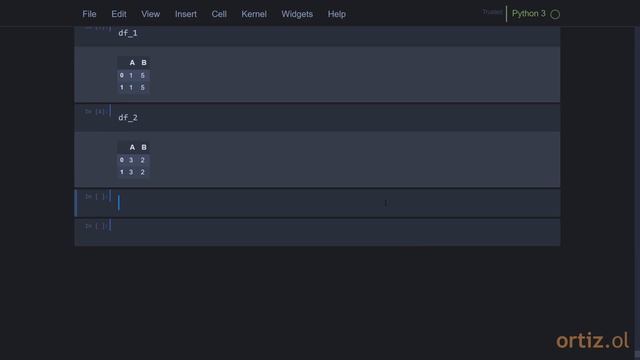Click row index 1 in df_2 table
This screenshot has height=360, width=640.
point(122,172)
